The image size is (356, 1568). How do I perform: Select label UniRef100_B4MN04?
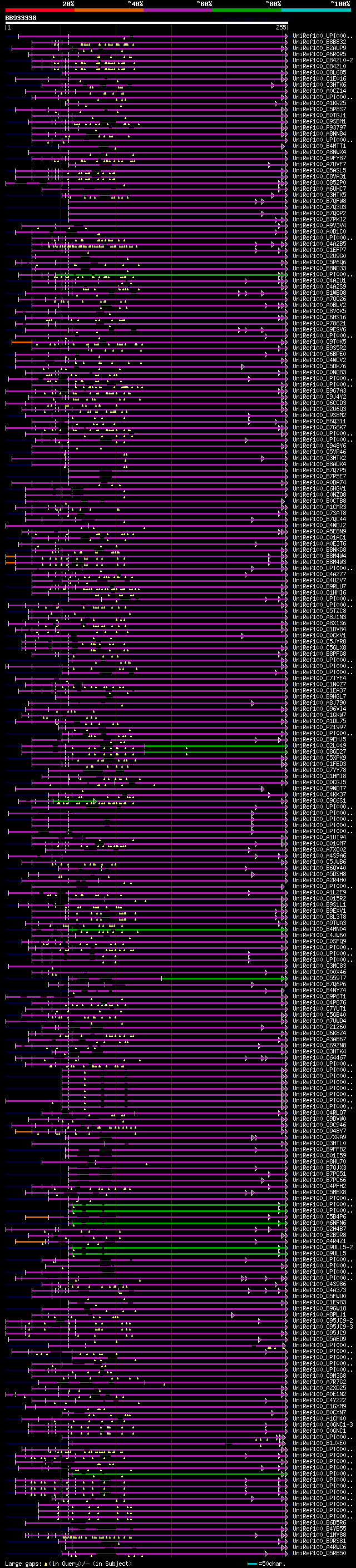[319, 929]
